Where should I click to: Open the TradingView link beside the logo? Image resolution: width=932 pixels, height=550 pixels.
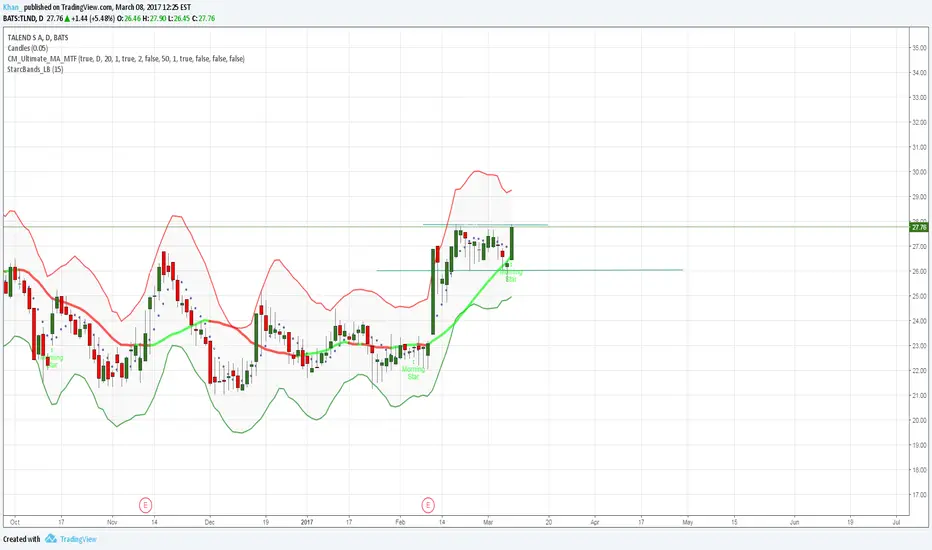(x=78, y=539)
